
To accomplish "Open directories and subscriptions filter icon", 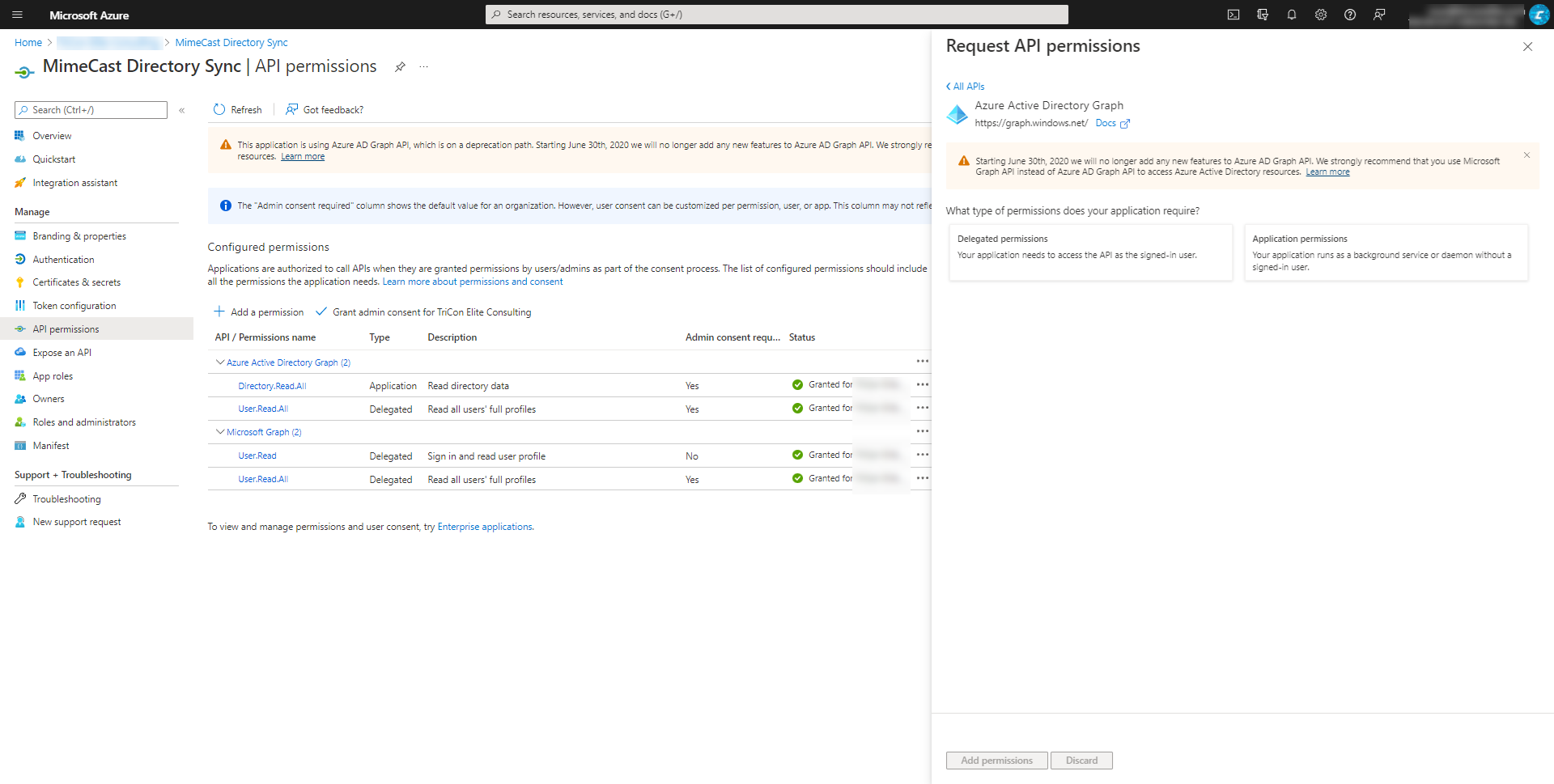I will click(x=1263, y=15).
